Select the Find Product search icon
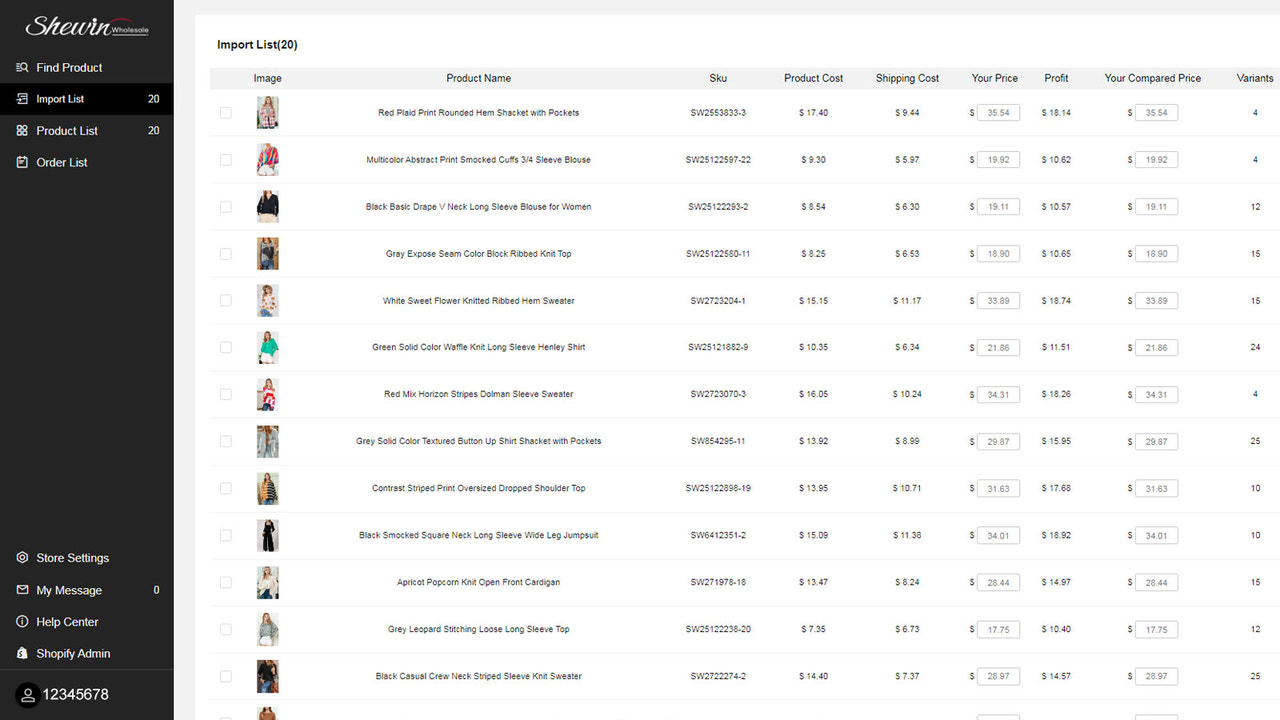 [22, 67]
